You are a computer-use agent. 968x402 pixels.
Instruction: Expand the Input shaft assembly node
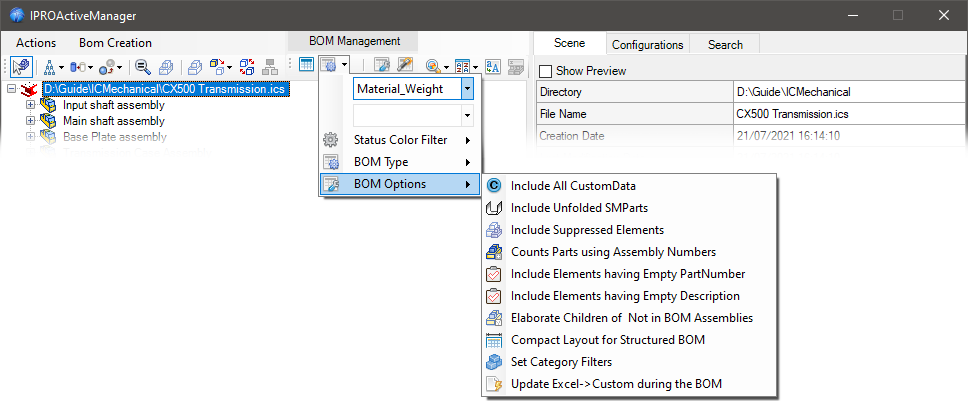30,105
